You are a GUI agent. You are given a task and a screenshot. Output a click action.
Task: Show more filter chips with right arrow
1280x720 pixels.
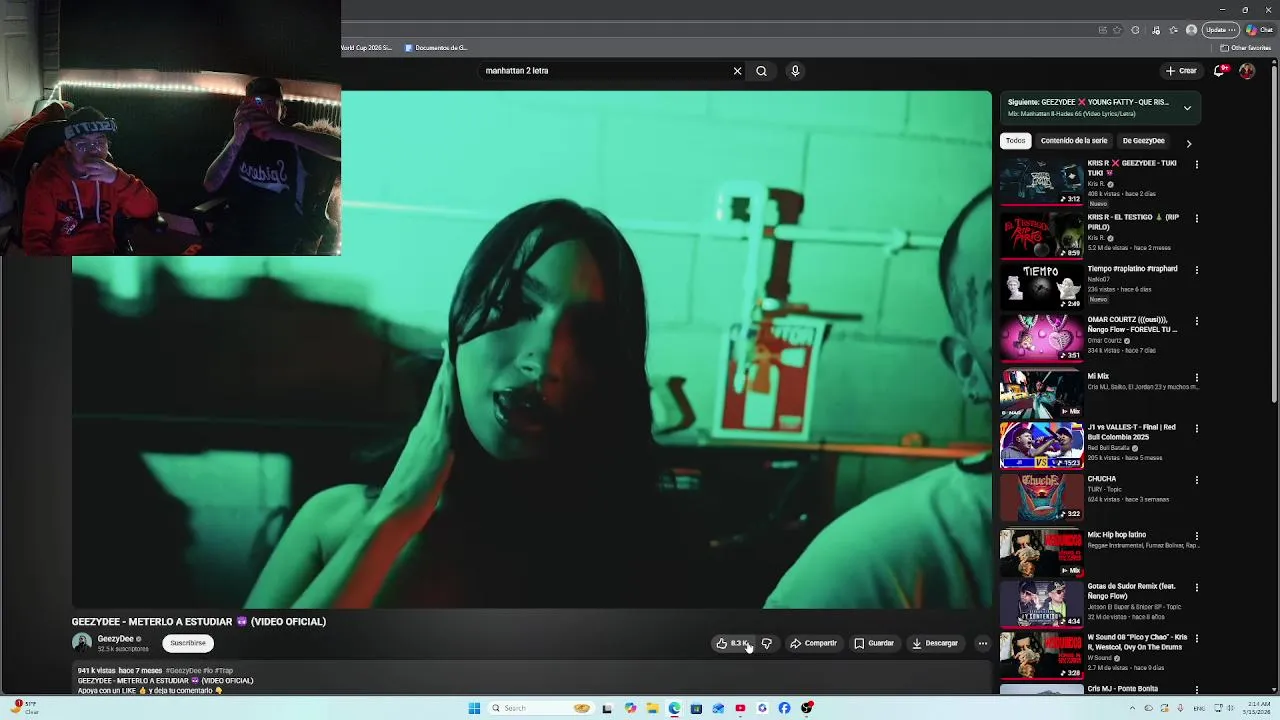click(x=1188, y=143)
